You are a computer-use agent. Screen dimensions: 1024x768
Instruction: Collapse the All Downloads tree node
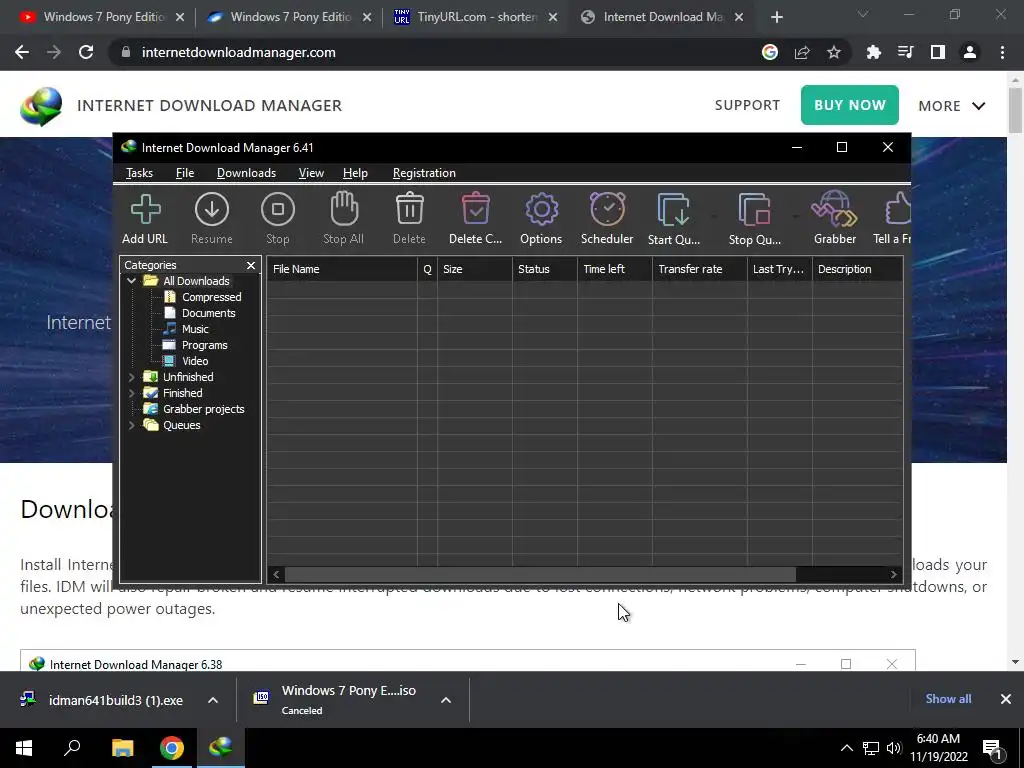131,281
